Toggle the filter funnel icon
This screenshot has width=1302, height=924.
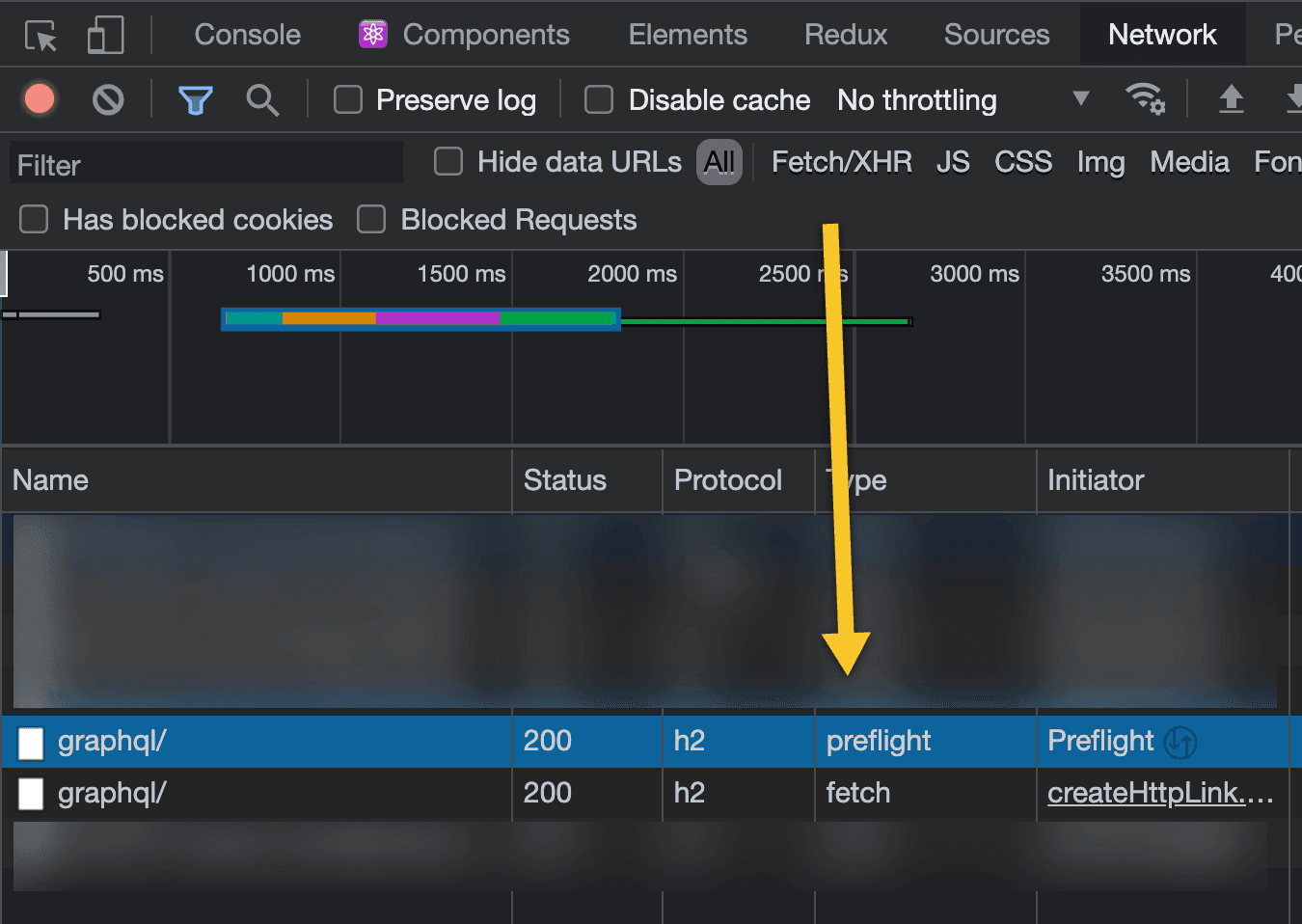click(195, 100)
